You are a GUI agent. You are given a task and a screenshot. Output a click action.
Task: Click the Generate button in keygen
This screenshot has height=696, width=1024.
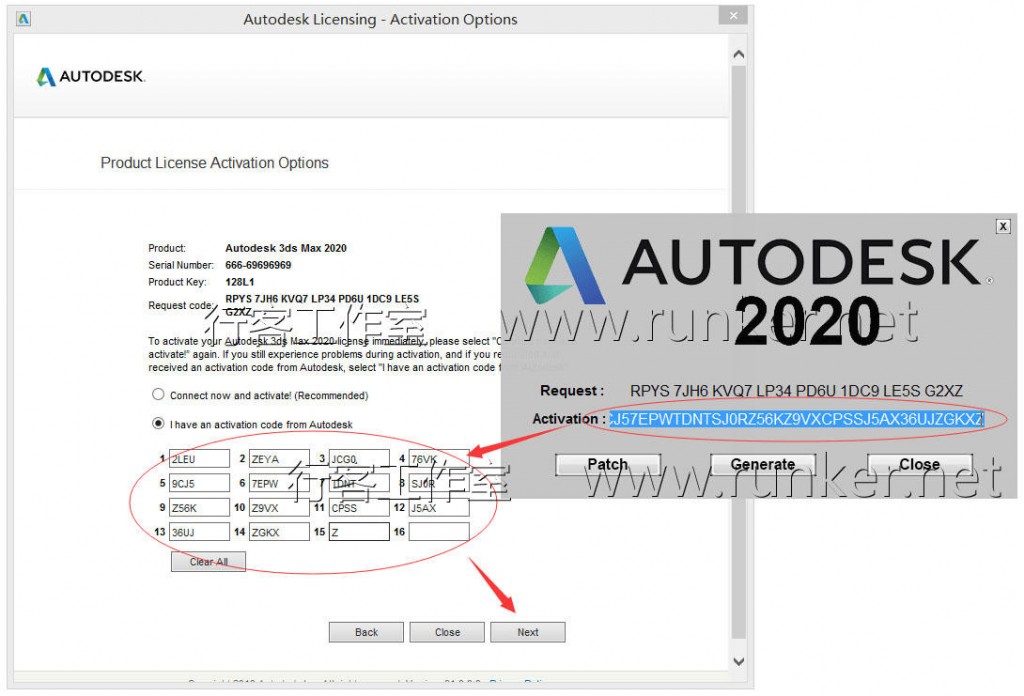[x=763, y=464]
